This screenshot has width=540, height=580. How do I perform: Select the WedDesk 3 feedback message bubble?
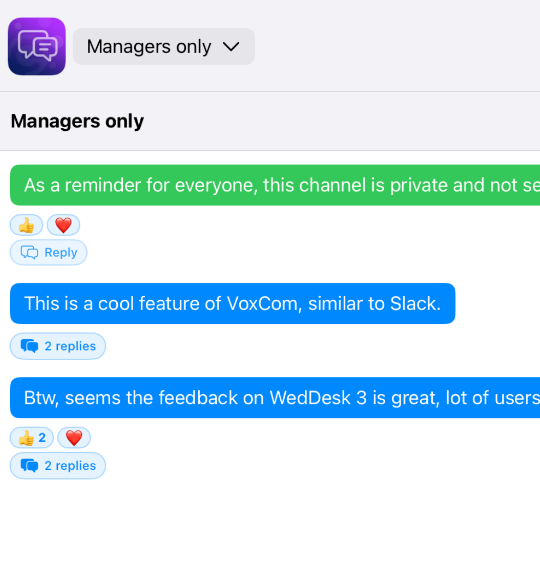point(275,398)
